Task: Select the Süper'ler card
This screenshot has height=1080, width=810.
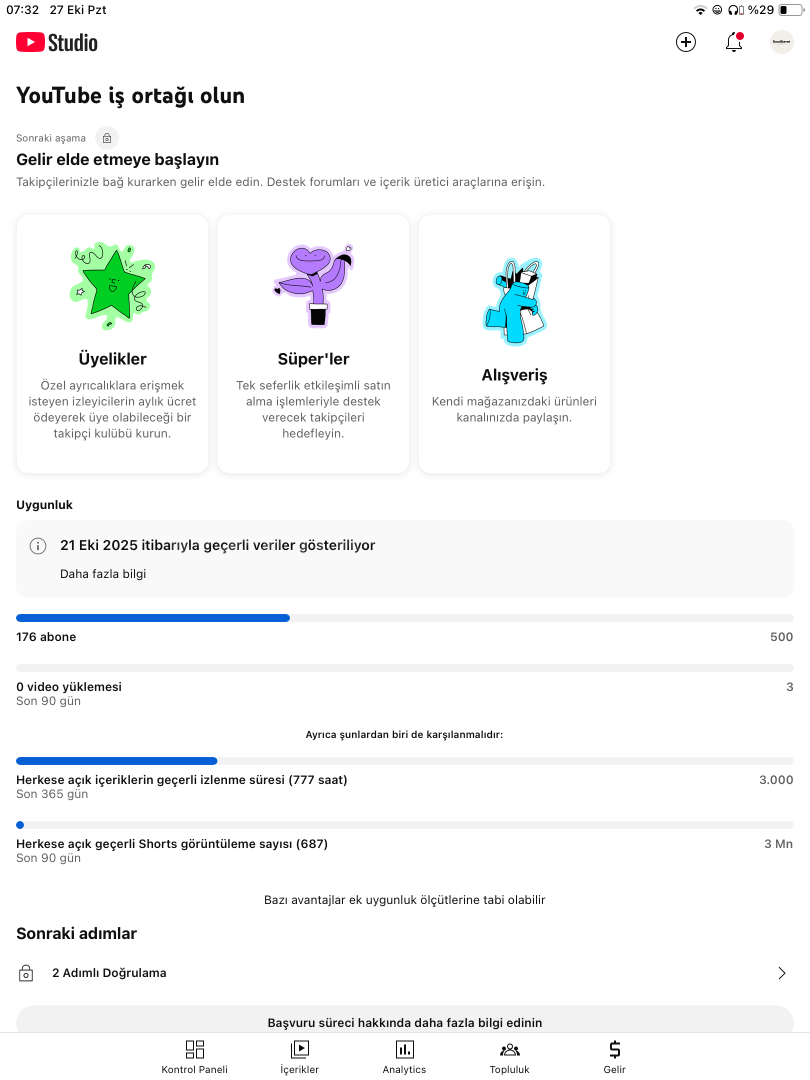Action: pos(313,344)
